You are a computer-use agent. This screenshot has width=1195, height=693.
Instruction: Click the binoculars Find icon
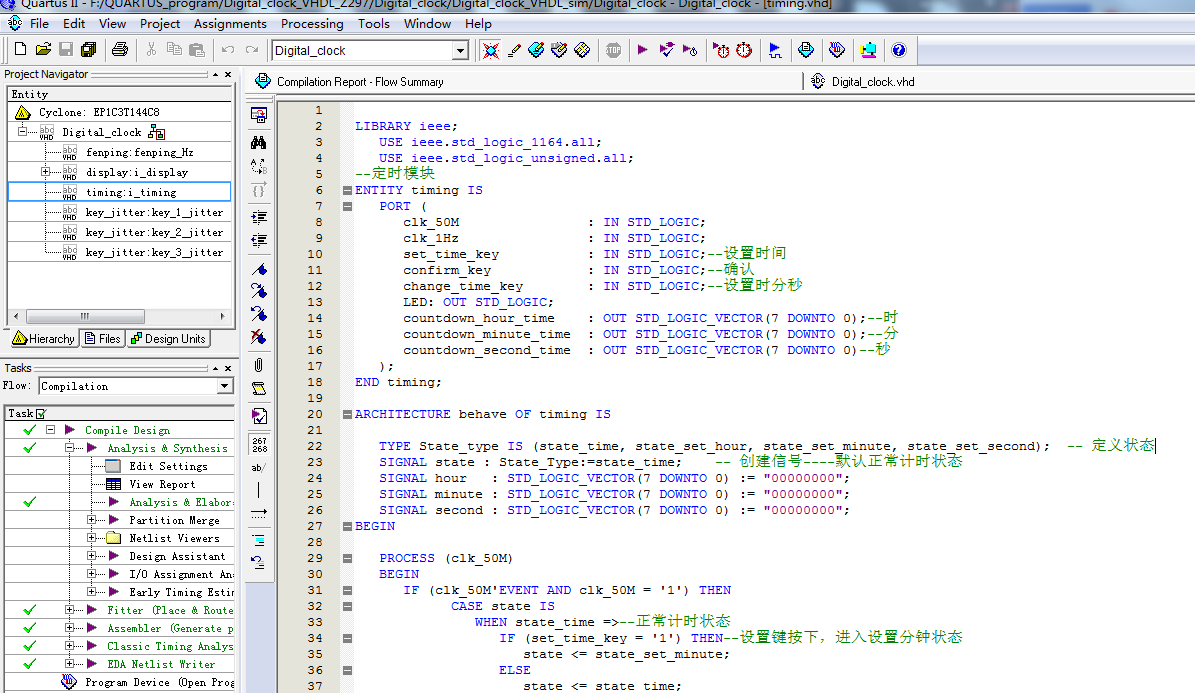[x=259, y=143]
